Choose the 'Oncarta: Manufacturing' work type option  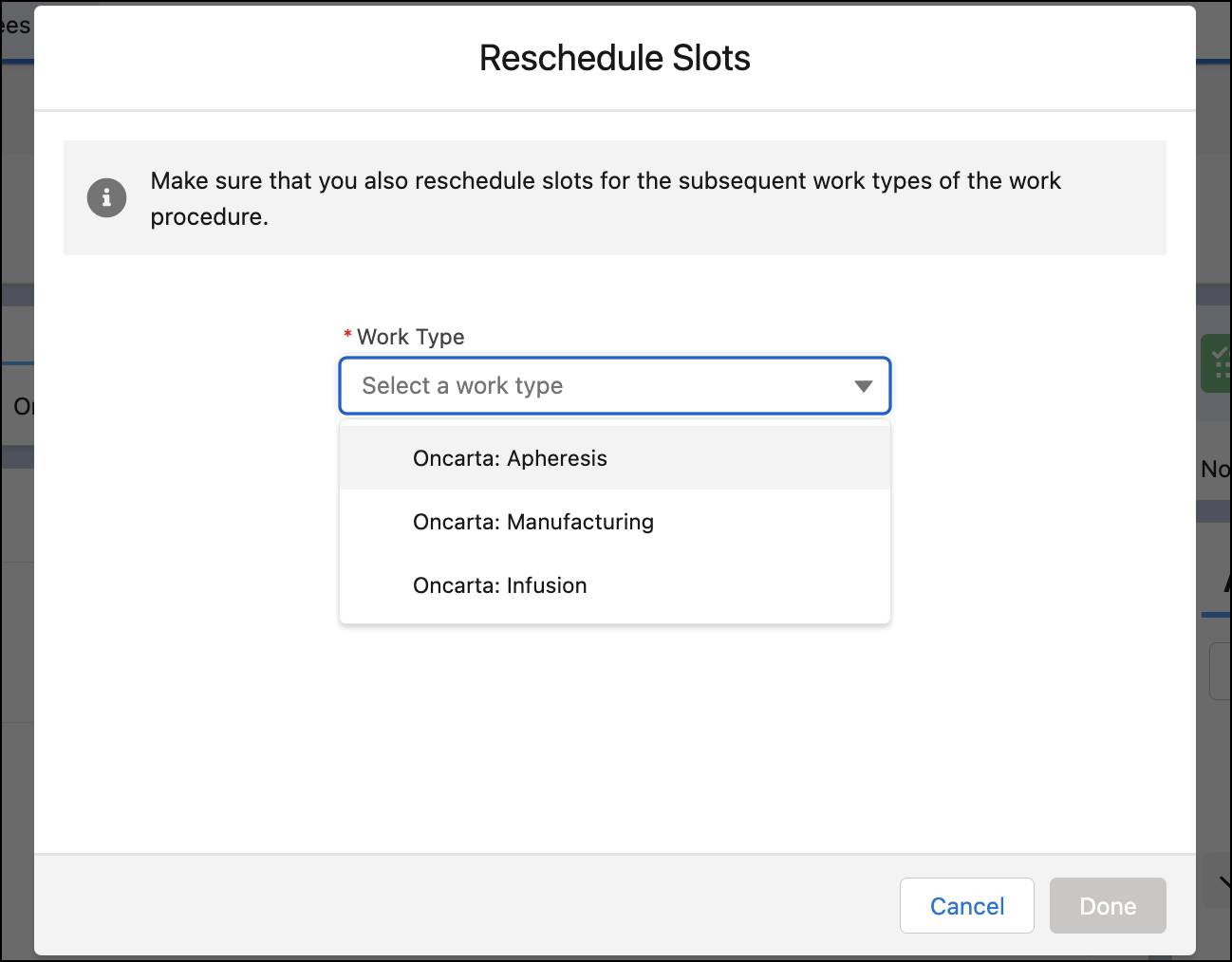point(532,522)
